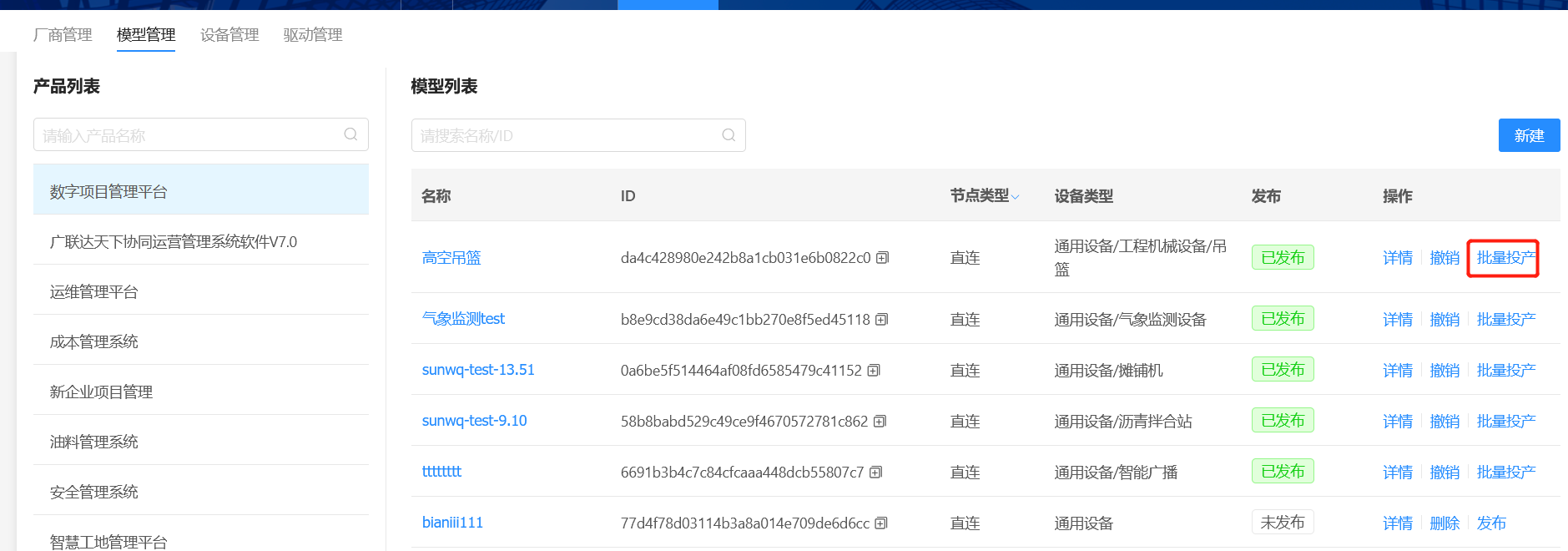Screen dimensions: 1568x551
Task: Switch to the 厂商管理 tab
Action: pos(63,35)
